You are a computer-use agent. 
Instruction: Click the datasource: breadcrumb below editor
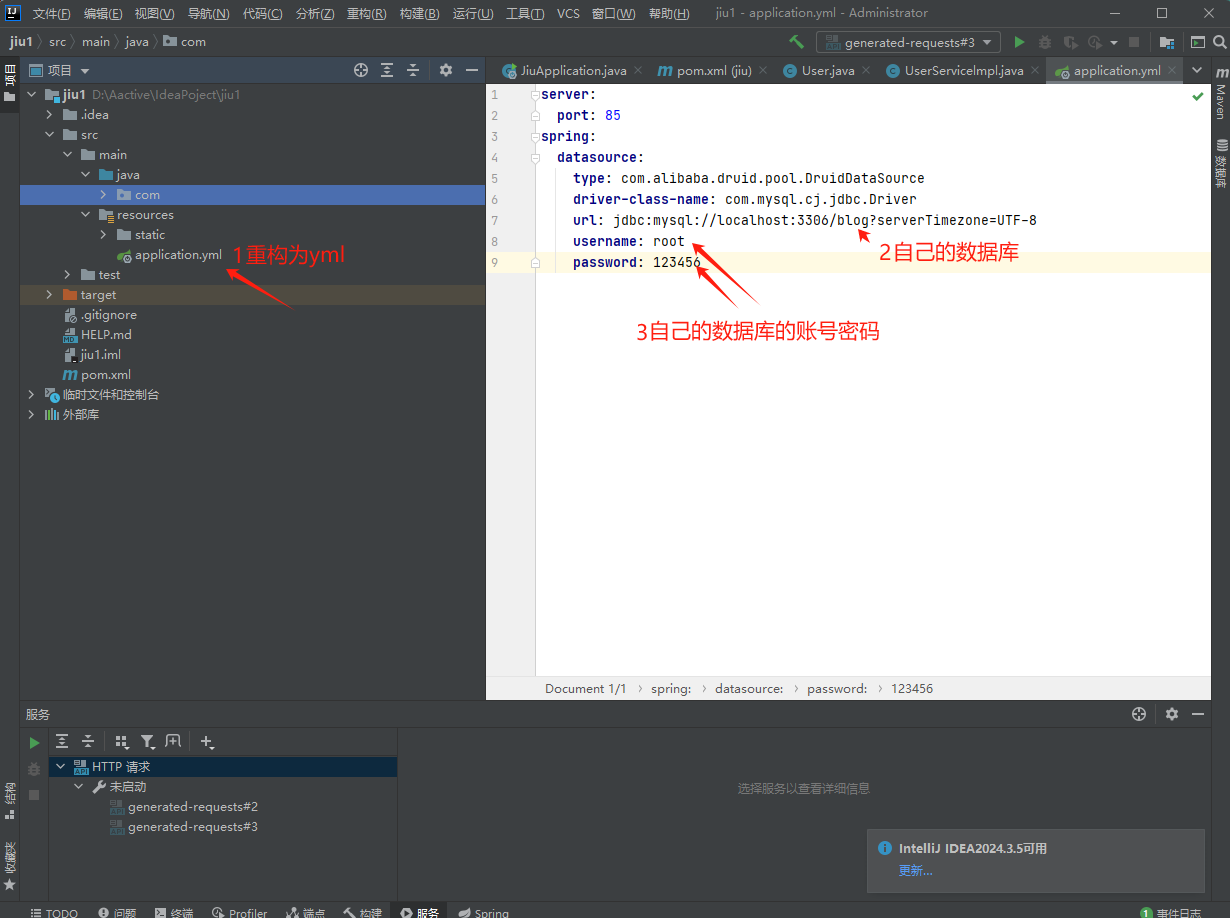(749, 688)
